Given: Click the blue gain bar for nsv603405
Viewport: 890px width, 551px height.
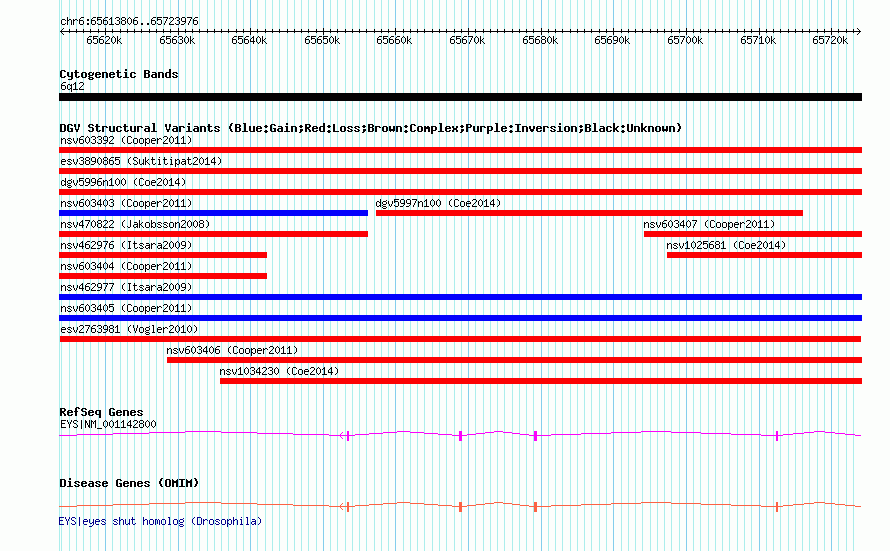Looking at the screenshot, I should [x=460, y=318].
